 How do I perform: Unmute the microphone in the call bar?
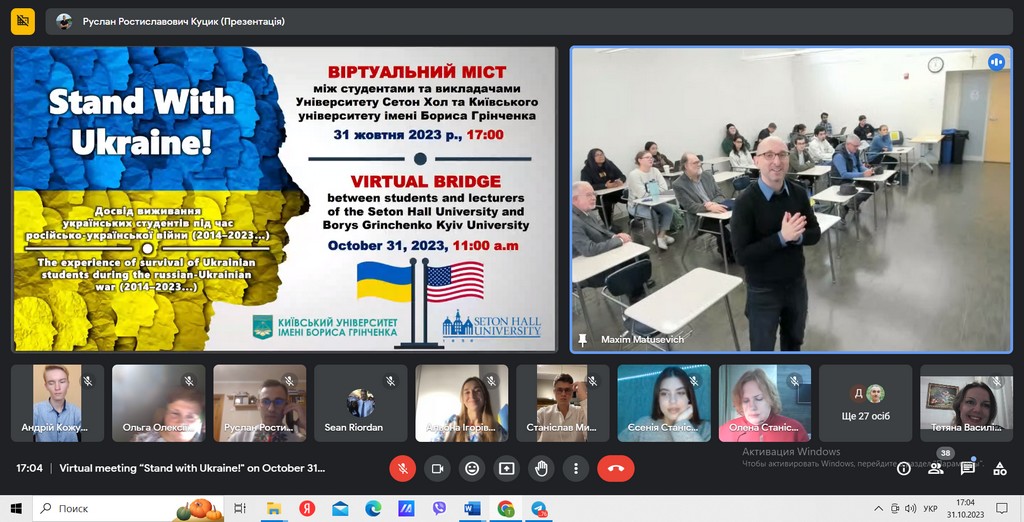(x=402, y=468)
